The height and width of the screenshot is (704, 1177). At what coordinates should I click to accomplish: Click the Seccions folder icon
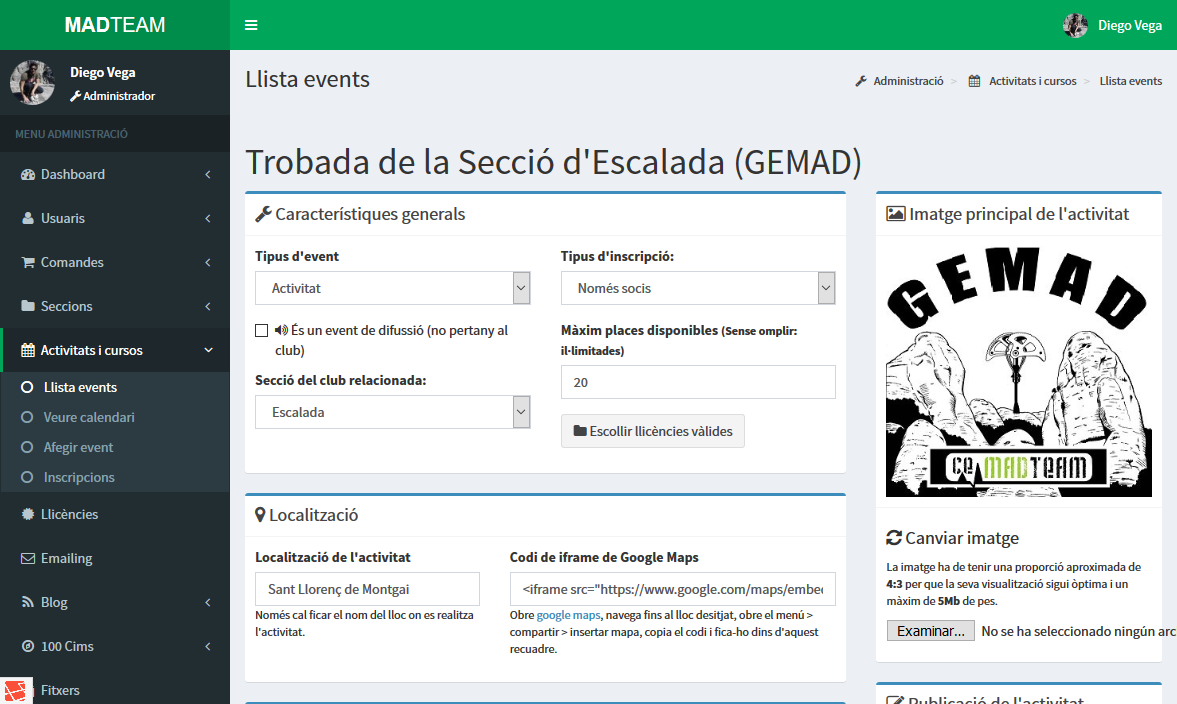(x=28, y=306)
